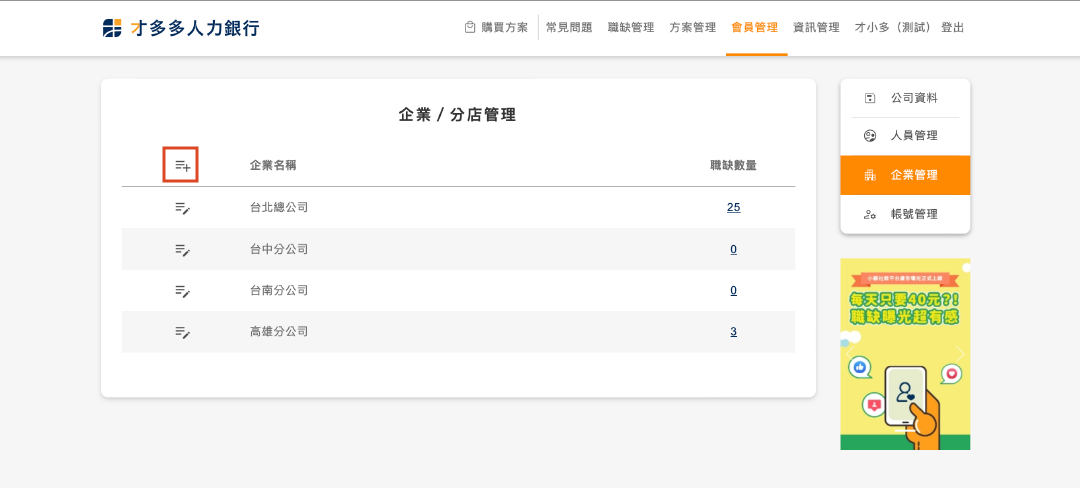Click the 帳號管理 sidebar icon
Image resolution: width=1080 pixels, height=488 pixels.
pyautogui.click(x=870, y=214)
